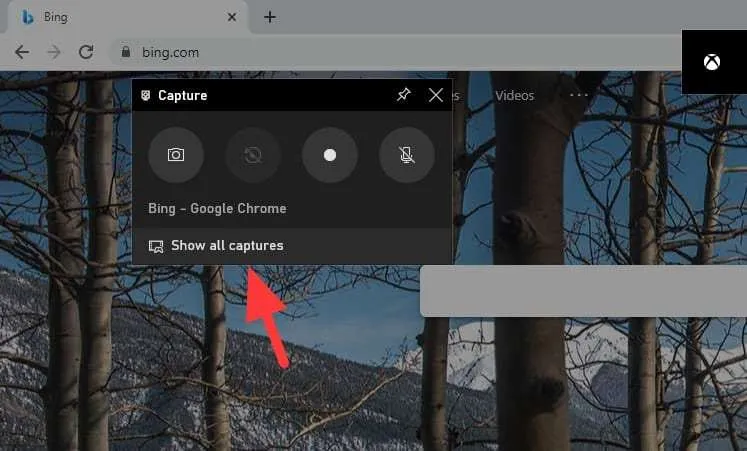This screenshot has width=747, height=451.
Task: Go back in Chrome browser
Action: (x=22, y=52)
